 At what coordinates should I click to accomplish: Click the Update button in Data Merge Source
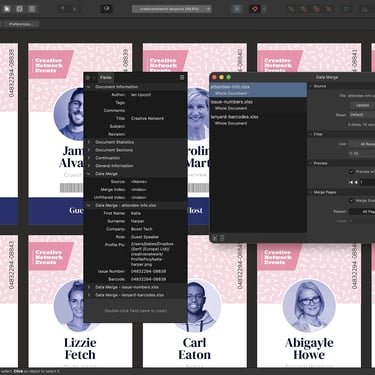coord(362,105)
